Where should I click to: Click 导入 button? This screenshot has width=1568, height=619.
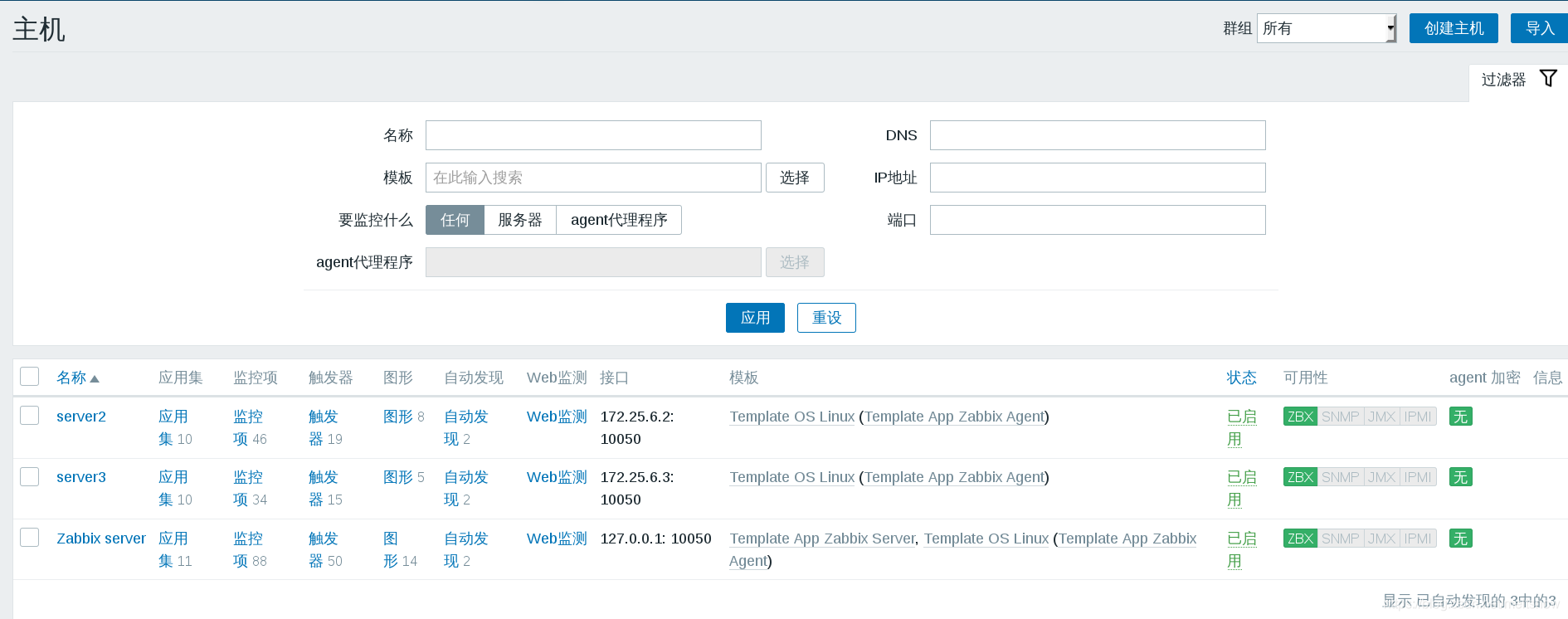[1540, 28]
